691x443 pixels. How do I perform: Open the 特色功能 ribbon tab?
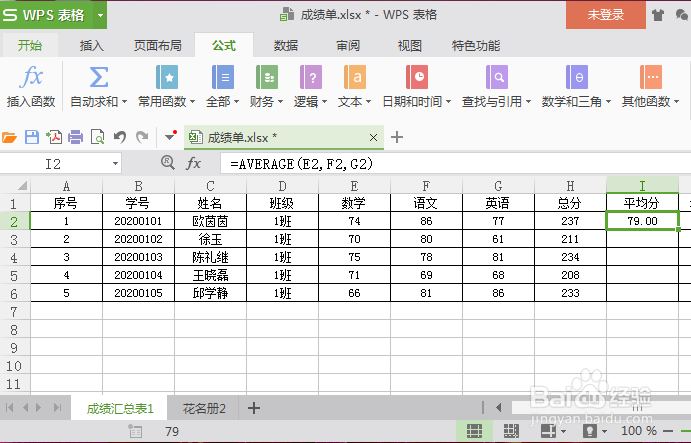476,45
